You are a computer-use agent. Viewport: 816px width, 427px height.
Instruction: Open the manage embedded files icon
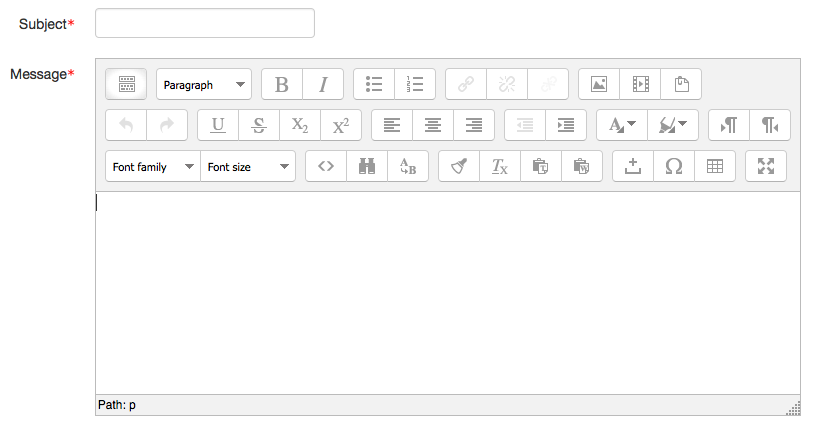tap(681, 84)
